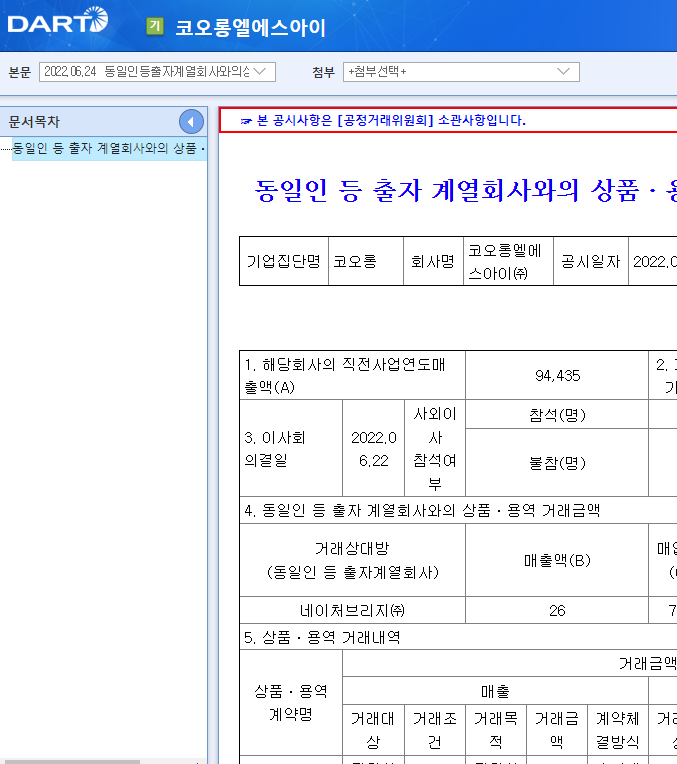This screenshot has width=677, height=764.
Task: Click the 매출액(B) header cell
Action: 557,560
